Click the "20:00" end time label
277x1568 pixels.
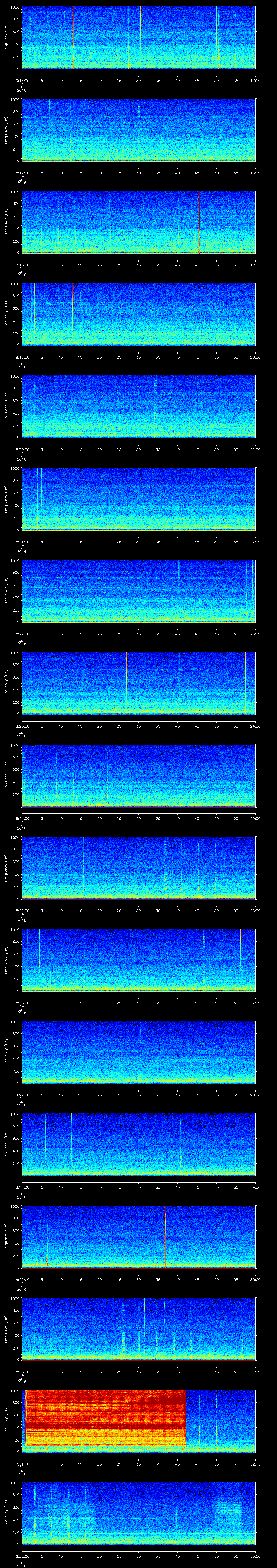tap(255, 357)
